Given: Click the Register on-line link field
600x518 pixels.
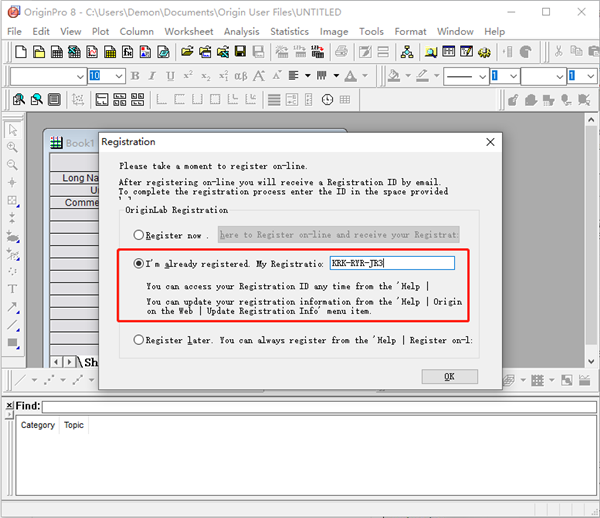Looking at the screenshot, I should 338,235.
